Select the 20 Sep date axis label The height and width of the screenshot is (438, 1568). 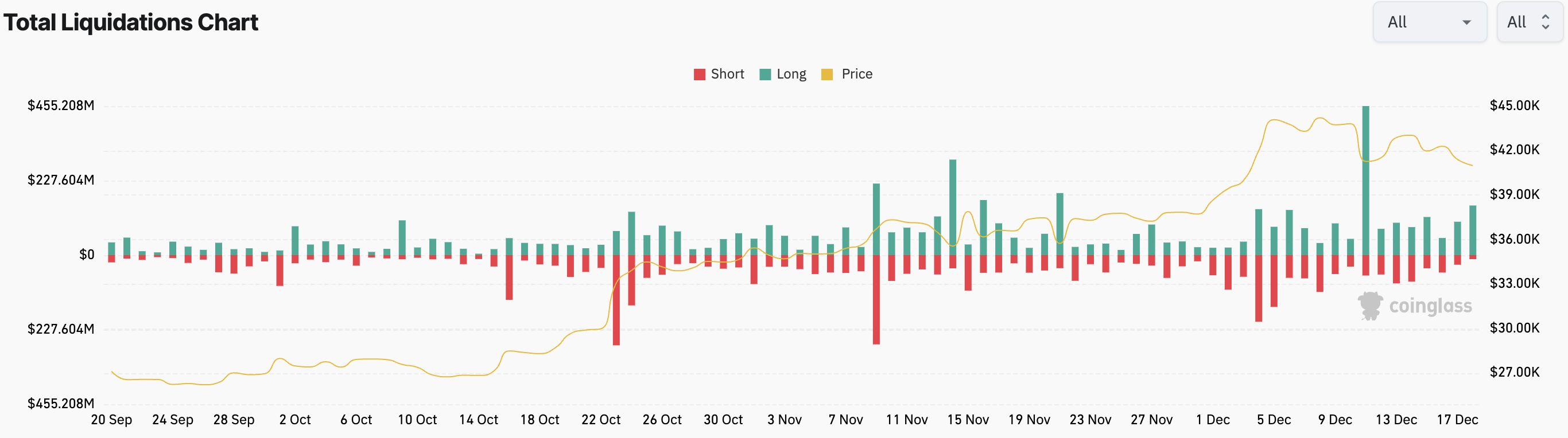(111, 420)
